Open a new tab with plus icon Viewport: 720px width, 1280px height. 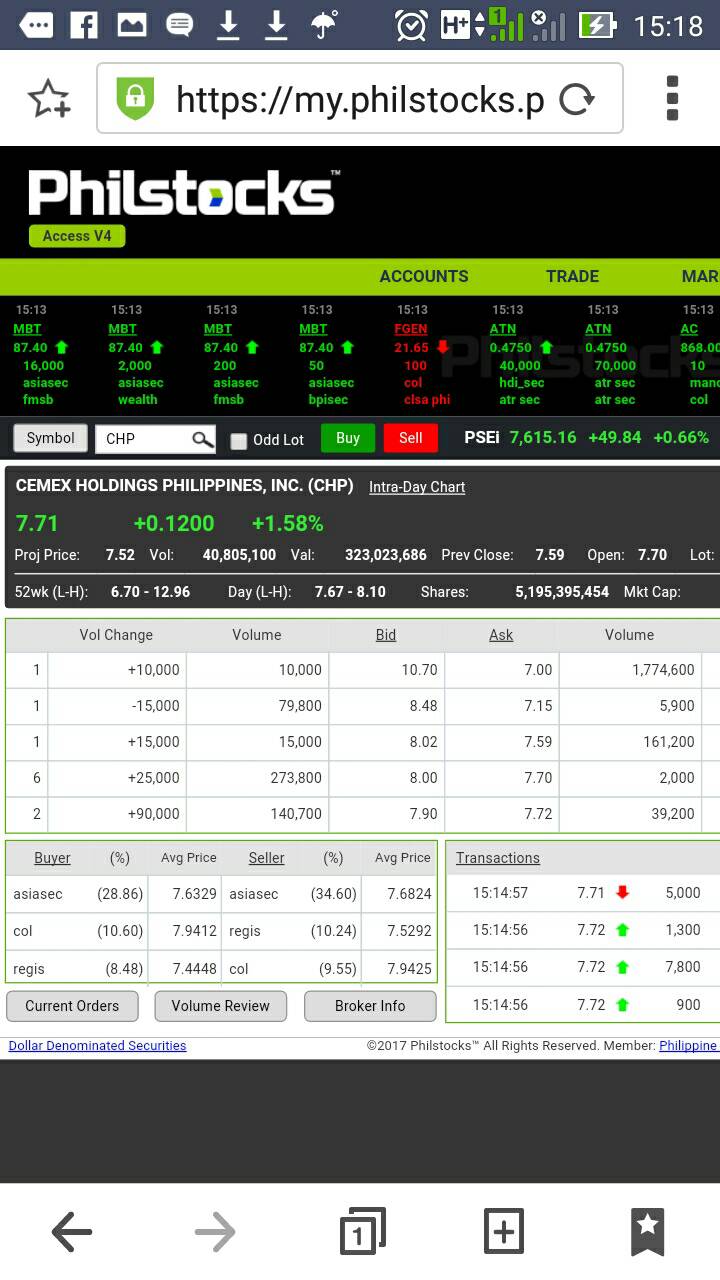[x=504, y=1231]
